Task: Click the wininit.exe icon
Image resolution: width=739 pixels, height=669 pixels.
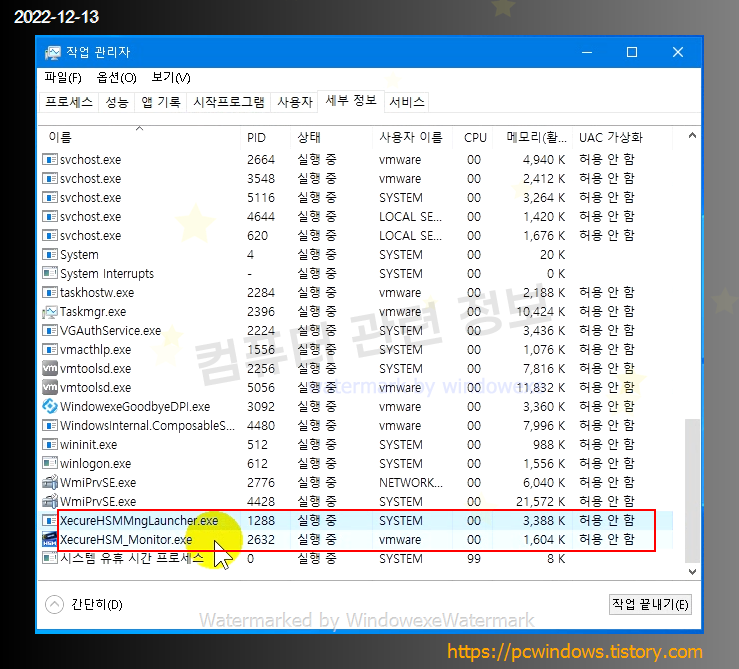Action: point(49,445)
